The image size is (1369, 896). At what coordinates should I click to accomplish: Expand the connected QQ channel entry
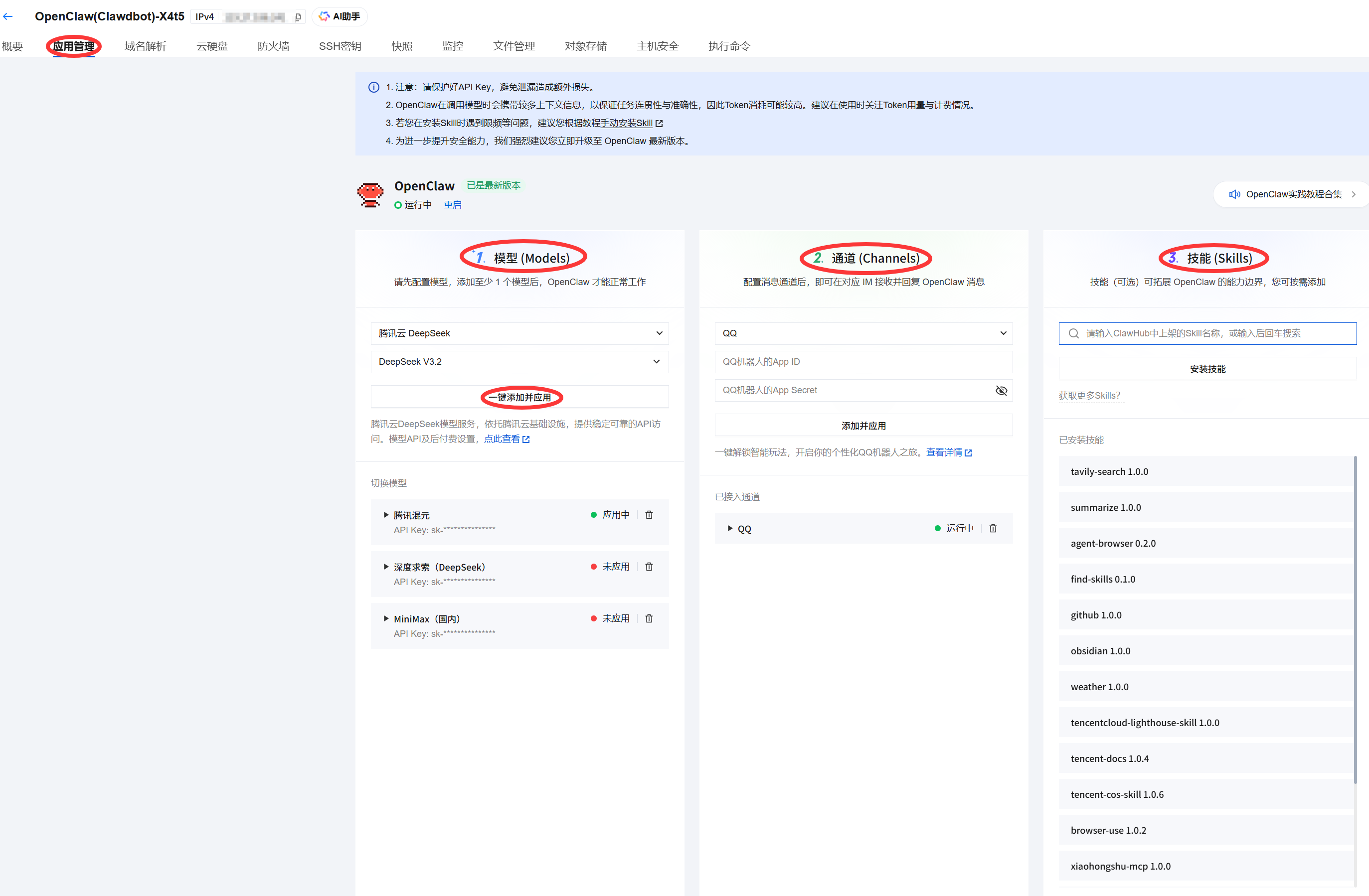(730, 529)
